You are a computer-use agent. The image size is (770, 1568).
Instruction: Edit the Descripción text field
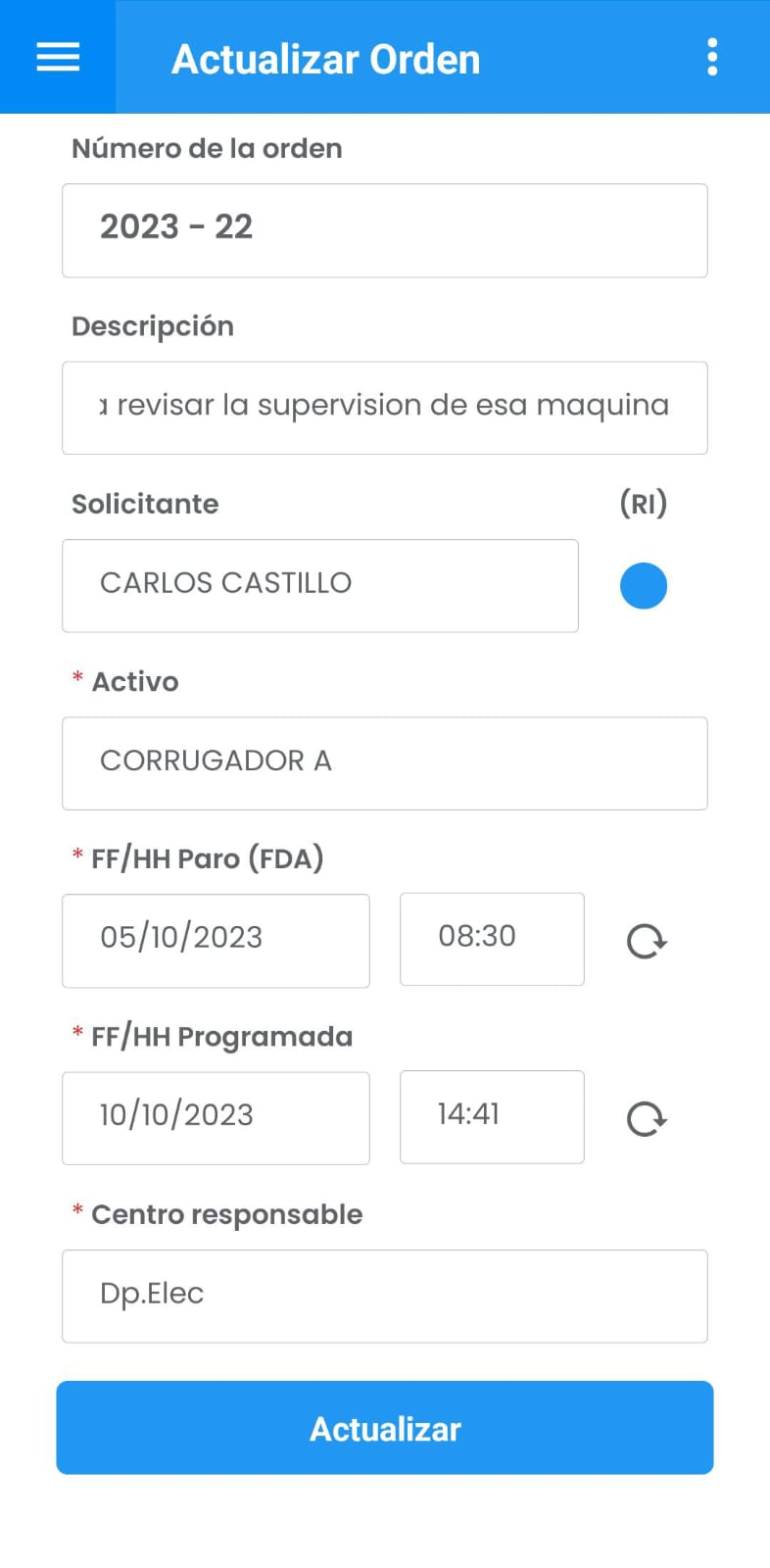[x=385, y=408]
